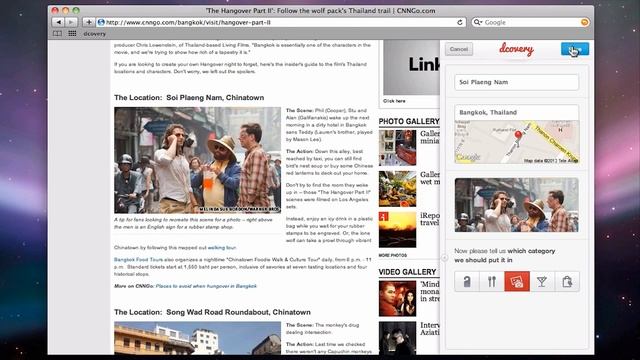Open the Top Sites grid icon
This screenshot has height=360, width=640.
[x=72, y=33]
